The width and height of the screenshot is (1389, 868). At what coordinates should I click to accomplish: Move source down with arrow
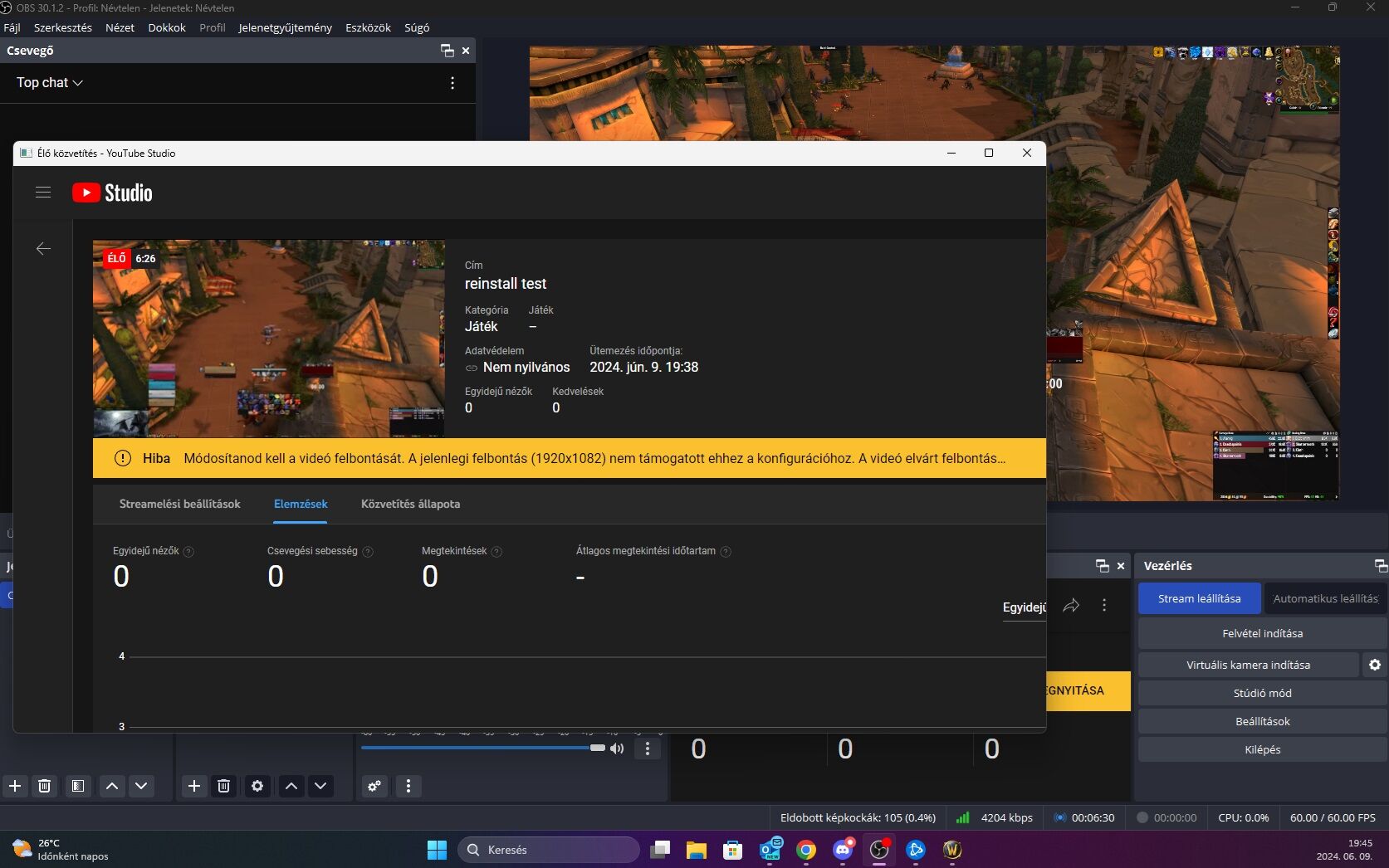tap(320, 786)
